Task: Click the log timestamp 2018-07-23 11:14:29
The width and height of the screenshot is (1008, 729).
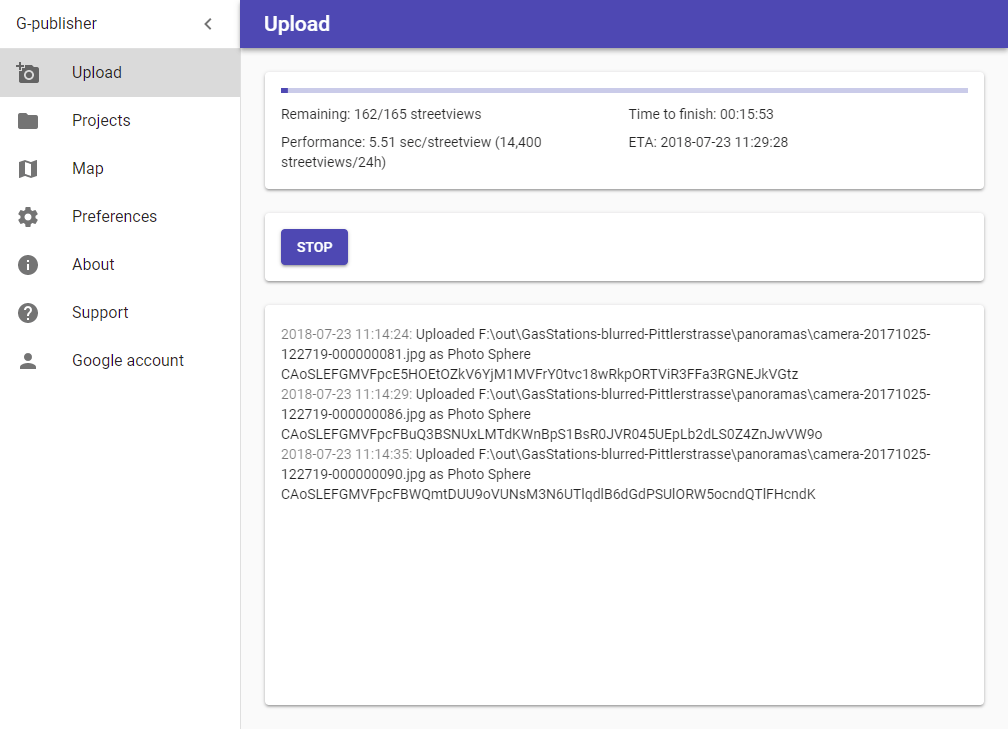Action: [x=346, y=394]
